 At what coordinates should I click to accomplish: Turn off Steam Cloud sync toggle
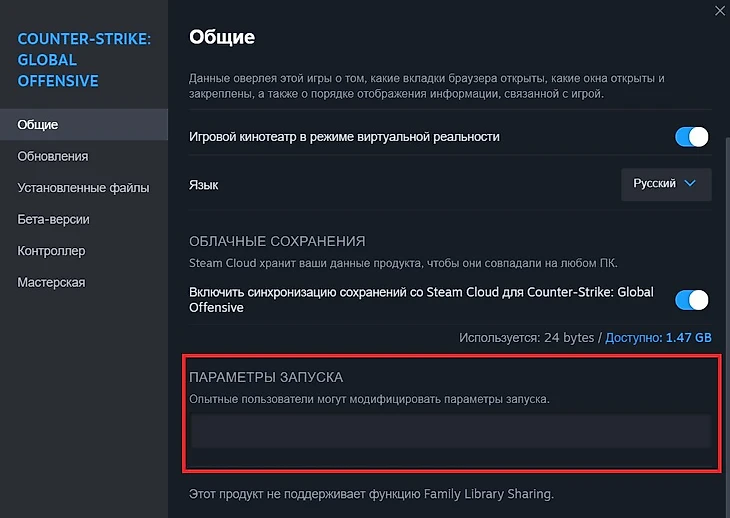click(x=692, y=300)
